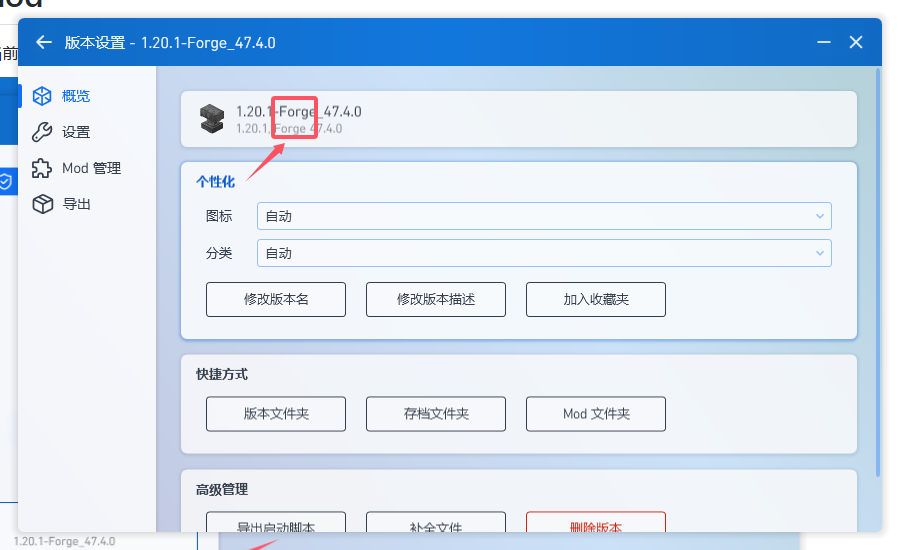Click the red 删除版本 button
This screenshot has width=900, height=550.
click(x=596, y=523)
